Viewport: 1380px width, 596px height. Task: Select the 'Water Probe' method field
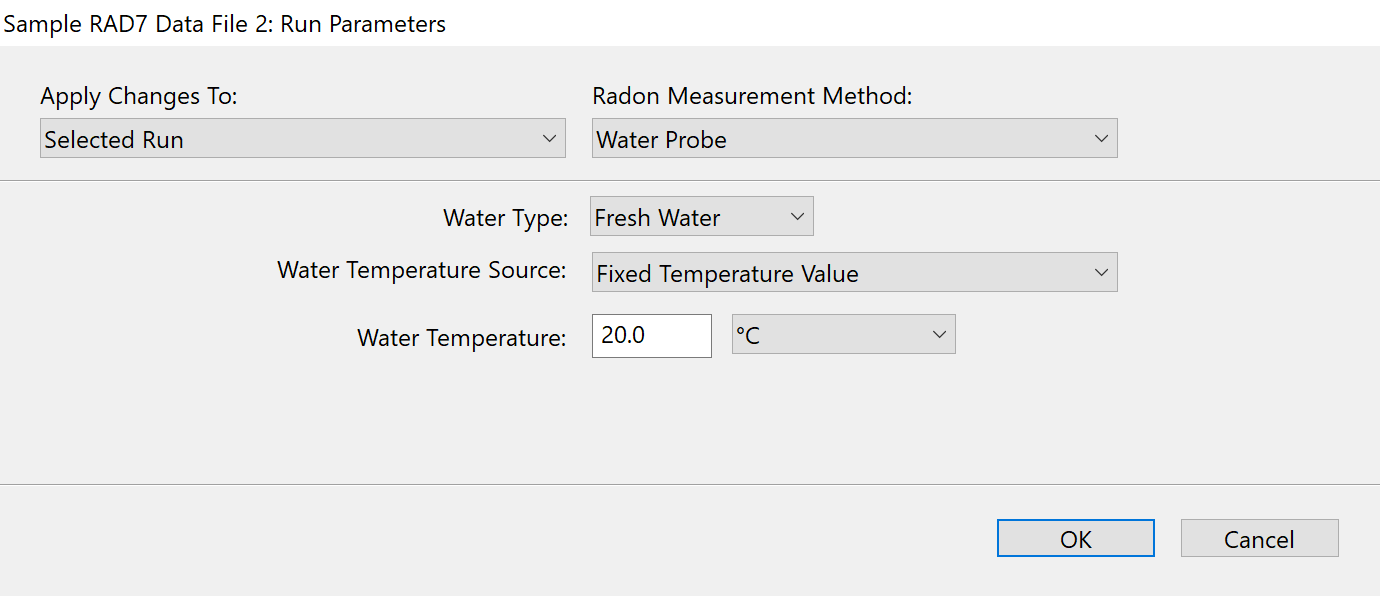(x=662, y=140)
